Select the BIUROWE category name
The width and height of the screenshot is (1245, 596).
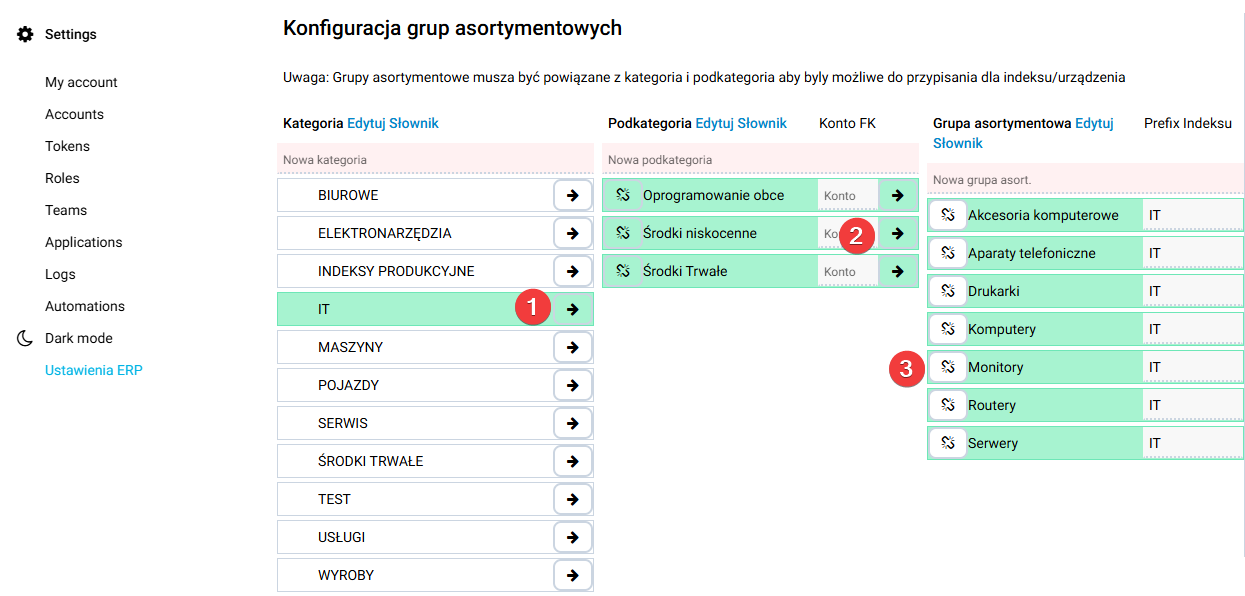[x=348, y=195]
